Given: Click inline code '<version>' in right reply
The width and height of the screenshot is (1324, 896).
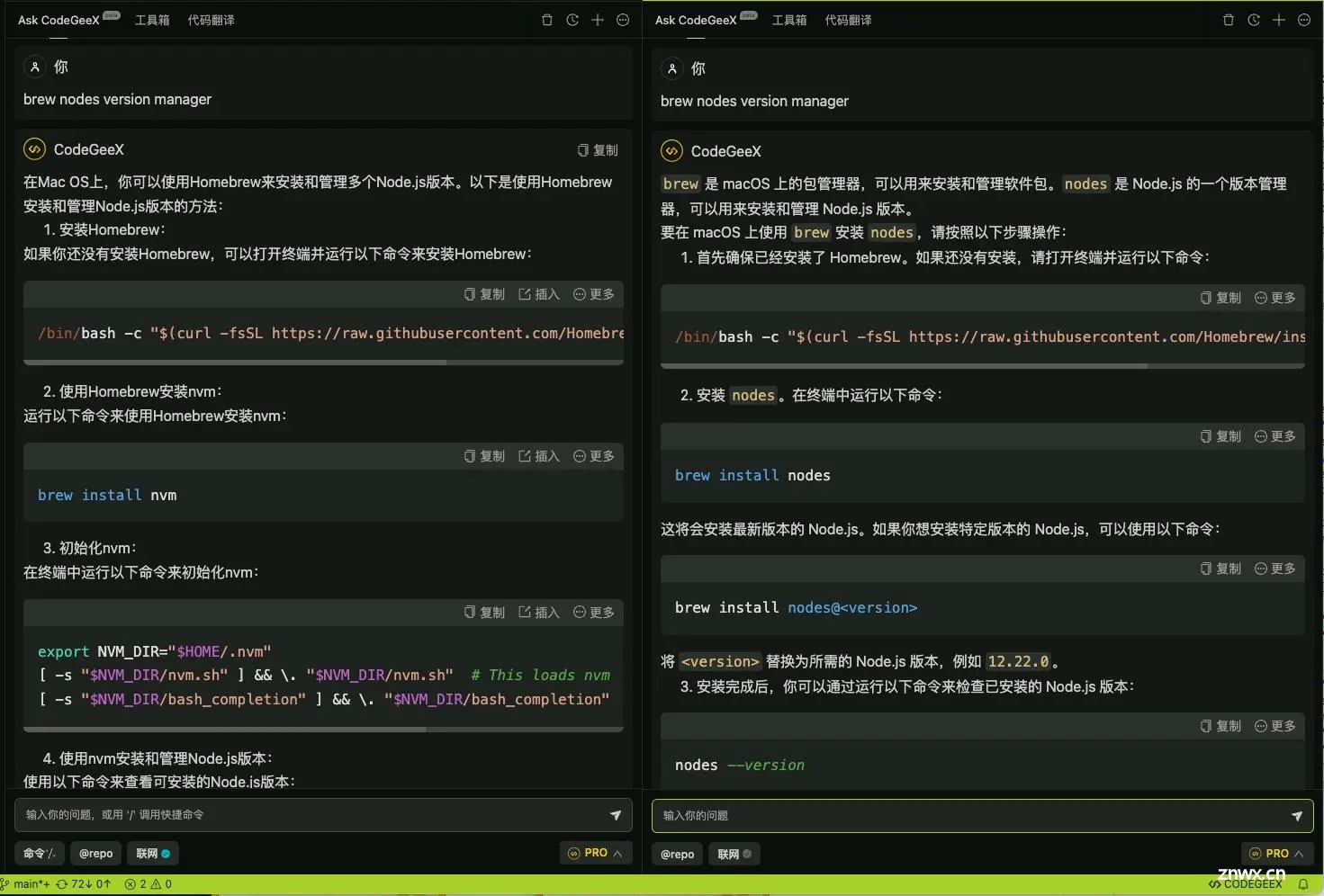Looking at the screenshot, I should (x=720, y=661).
